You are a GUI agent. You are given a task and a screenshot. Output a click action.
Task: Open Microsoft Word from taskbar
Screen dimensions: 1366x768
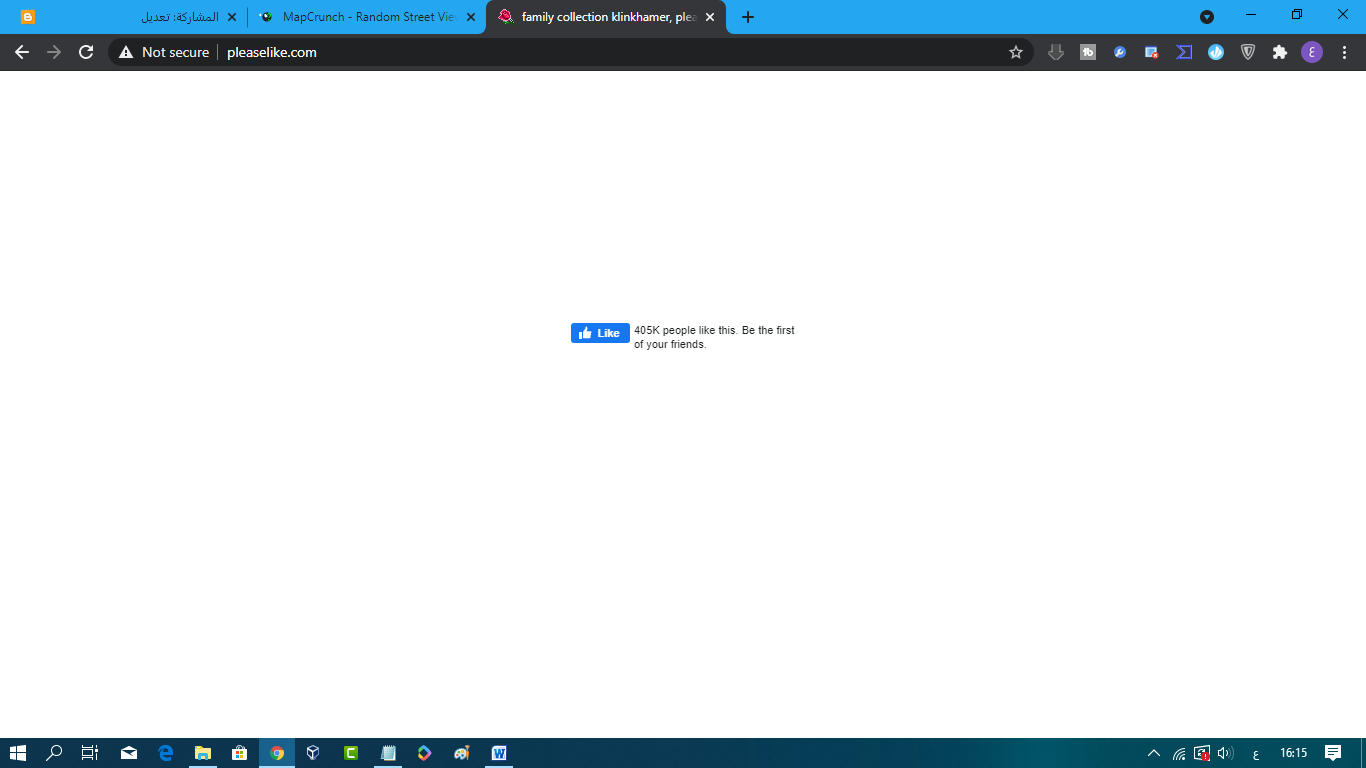(x=499, y=753)
